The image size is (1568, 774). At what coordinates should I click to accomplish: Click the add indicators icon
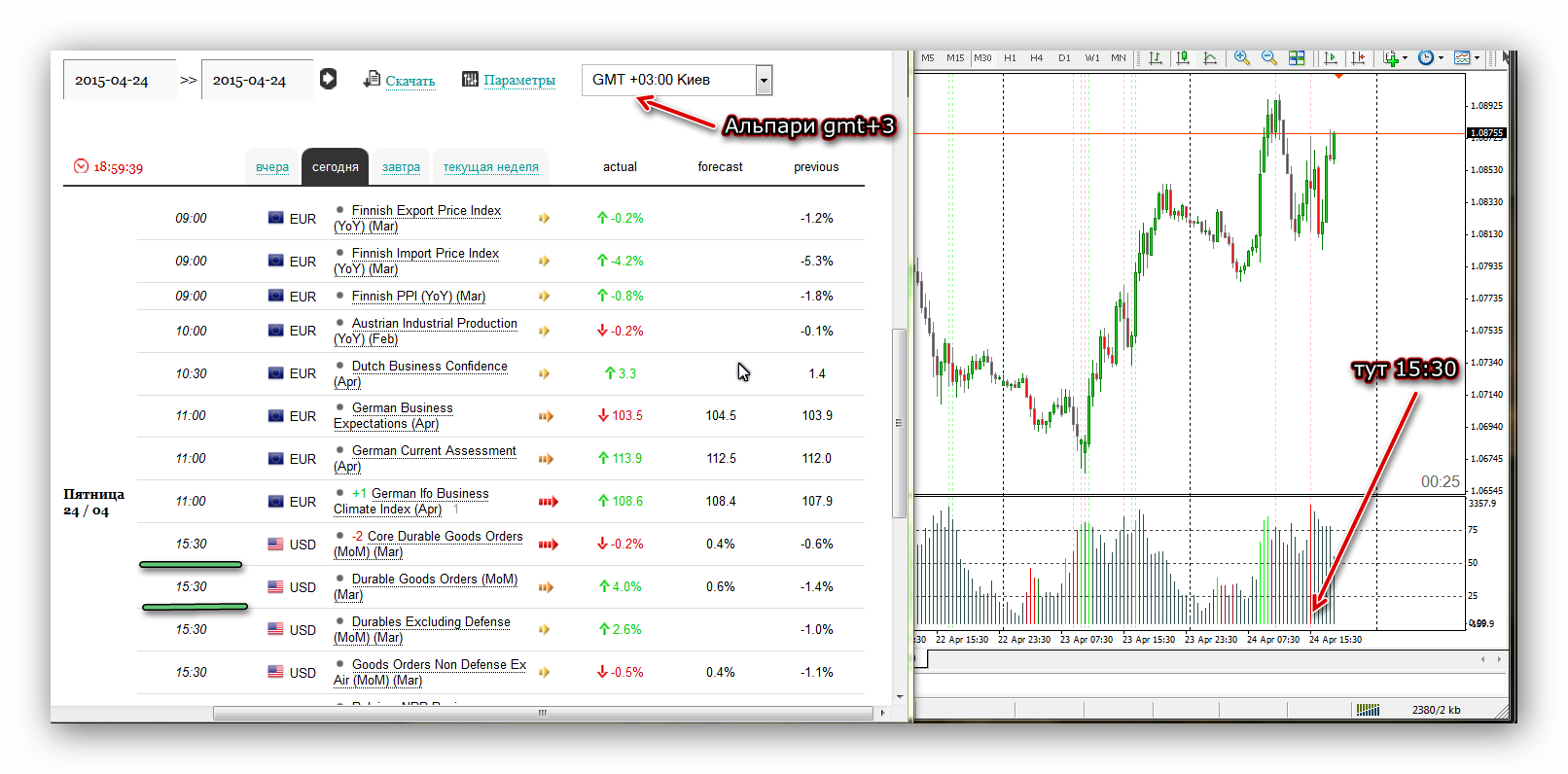click(x=1391, y=58)
